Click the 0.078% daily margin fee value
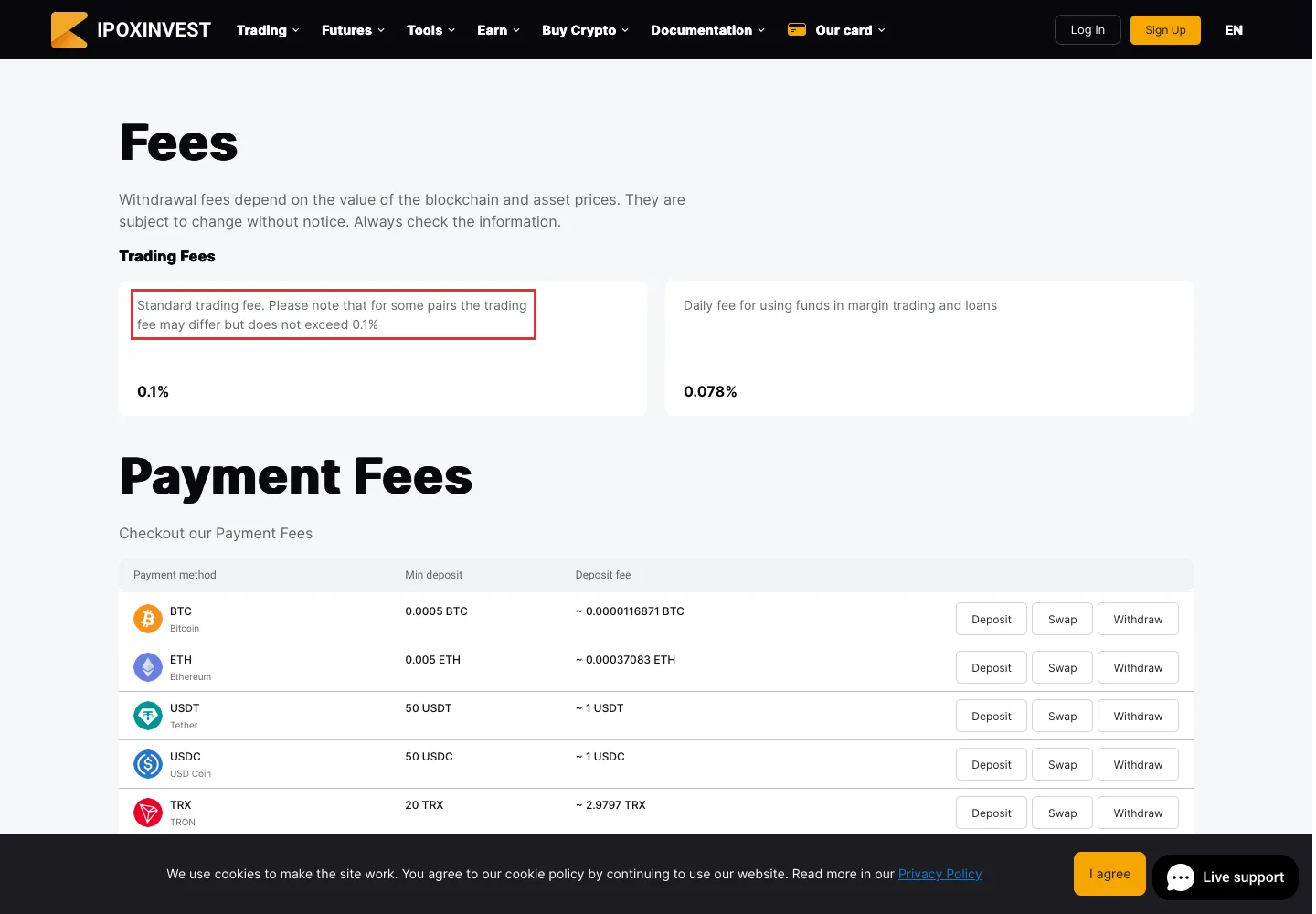The height and width of the screenshot is (914, 1316). 710,391
